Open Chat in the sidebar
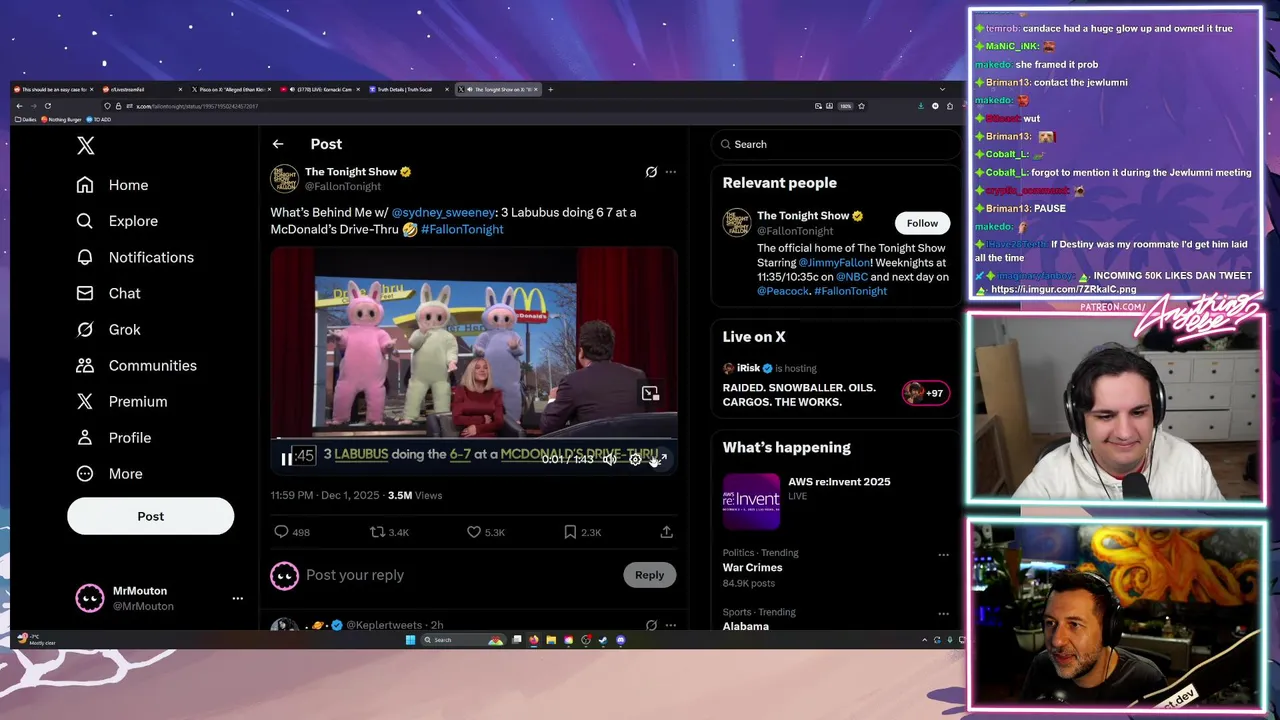Screen dimensions: 1280x720 click(109, 293)
